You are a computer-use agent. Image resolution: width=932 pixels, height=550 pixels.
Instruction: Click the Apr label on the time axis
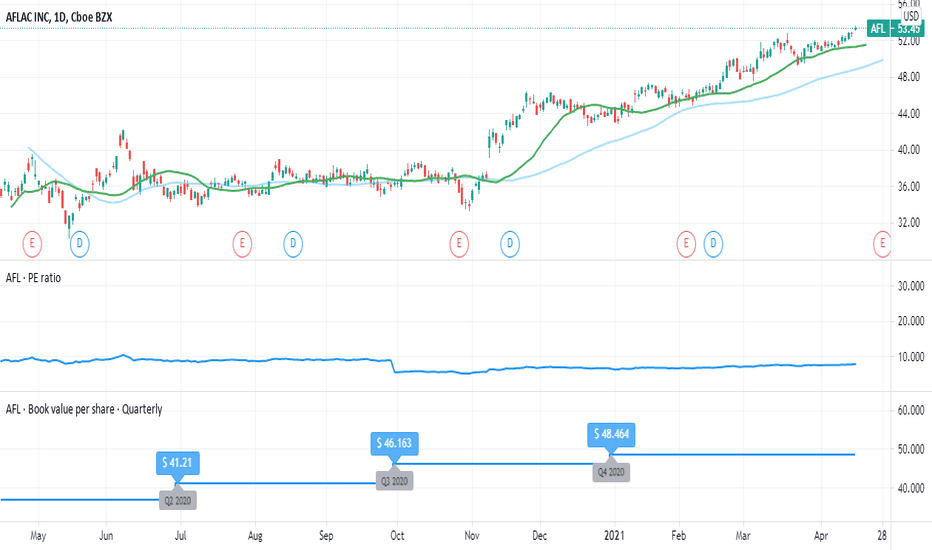[x=821, y=536]
